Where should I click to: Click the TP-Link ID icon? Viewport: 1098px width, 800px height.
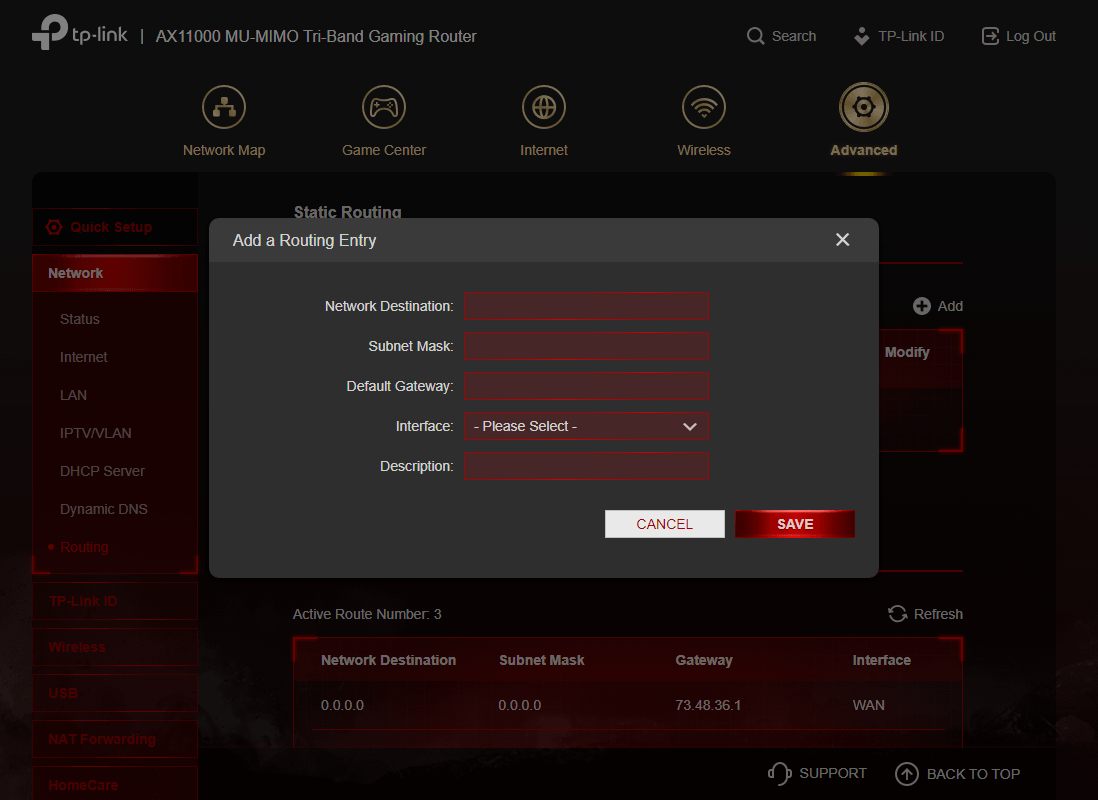point(861,36)
